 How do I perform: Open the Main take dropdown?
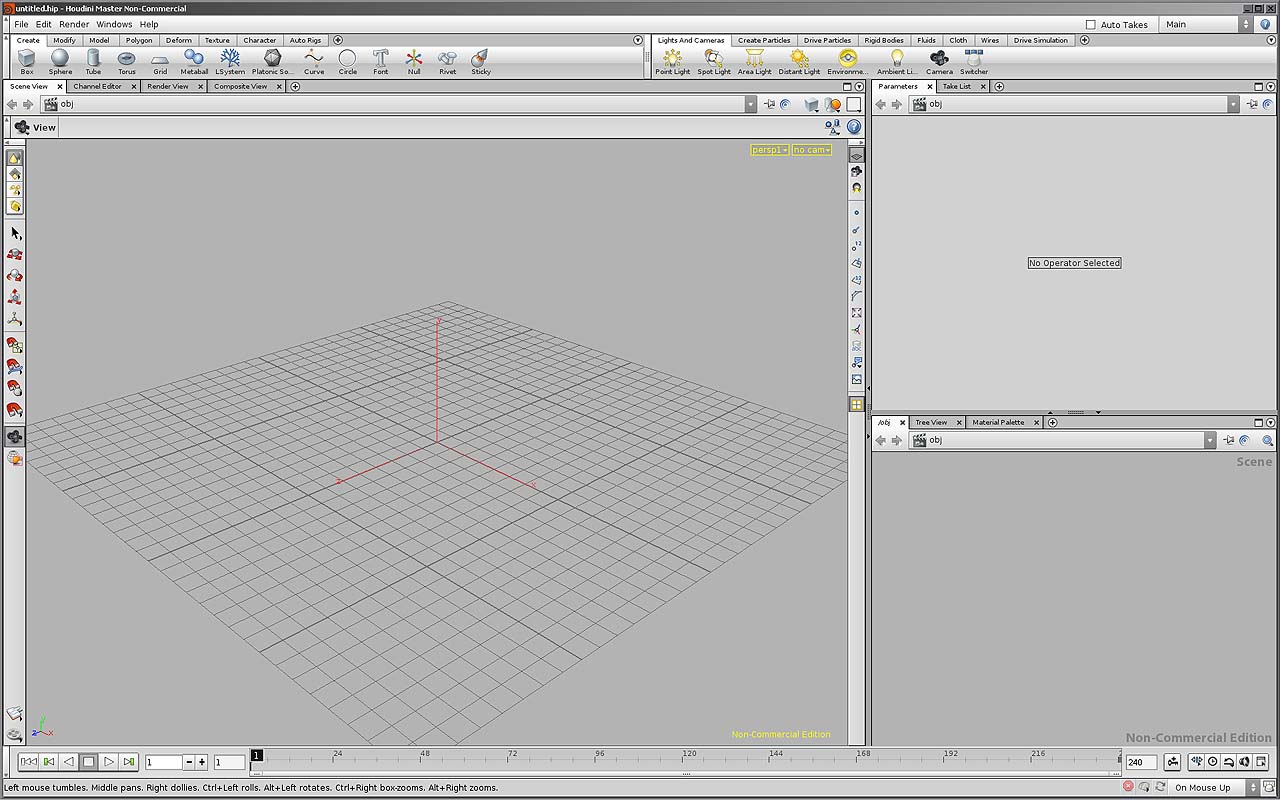1207,24
